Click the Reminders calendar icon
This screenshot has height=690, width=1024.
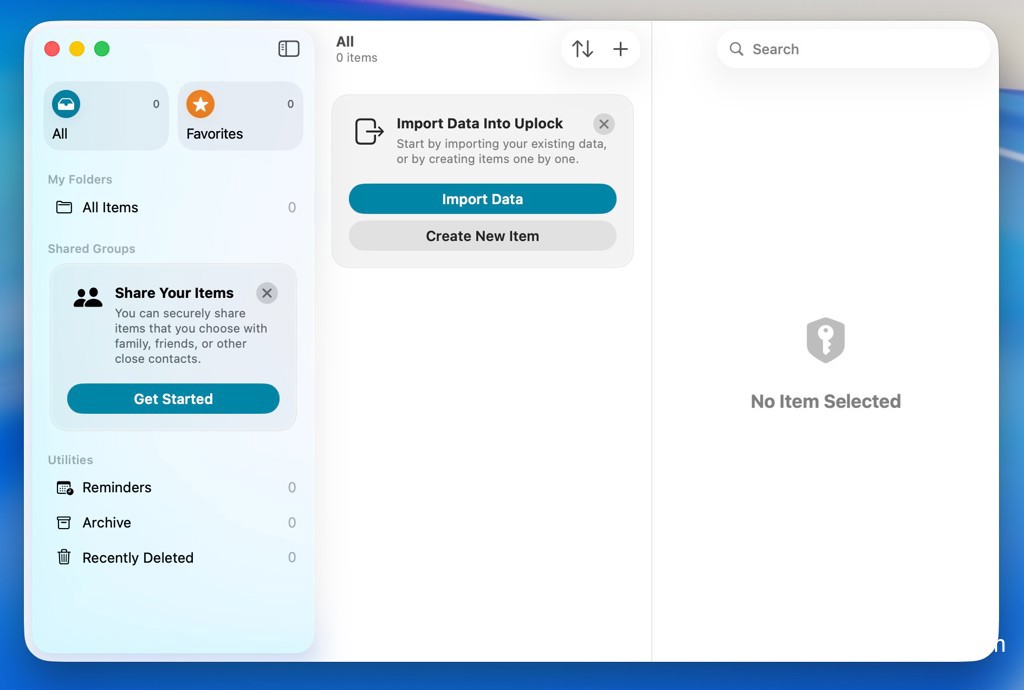click(65, 488)
